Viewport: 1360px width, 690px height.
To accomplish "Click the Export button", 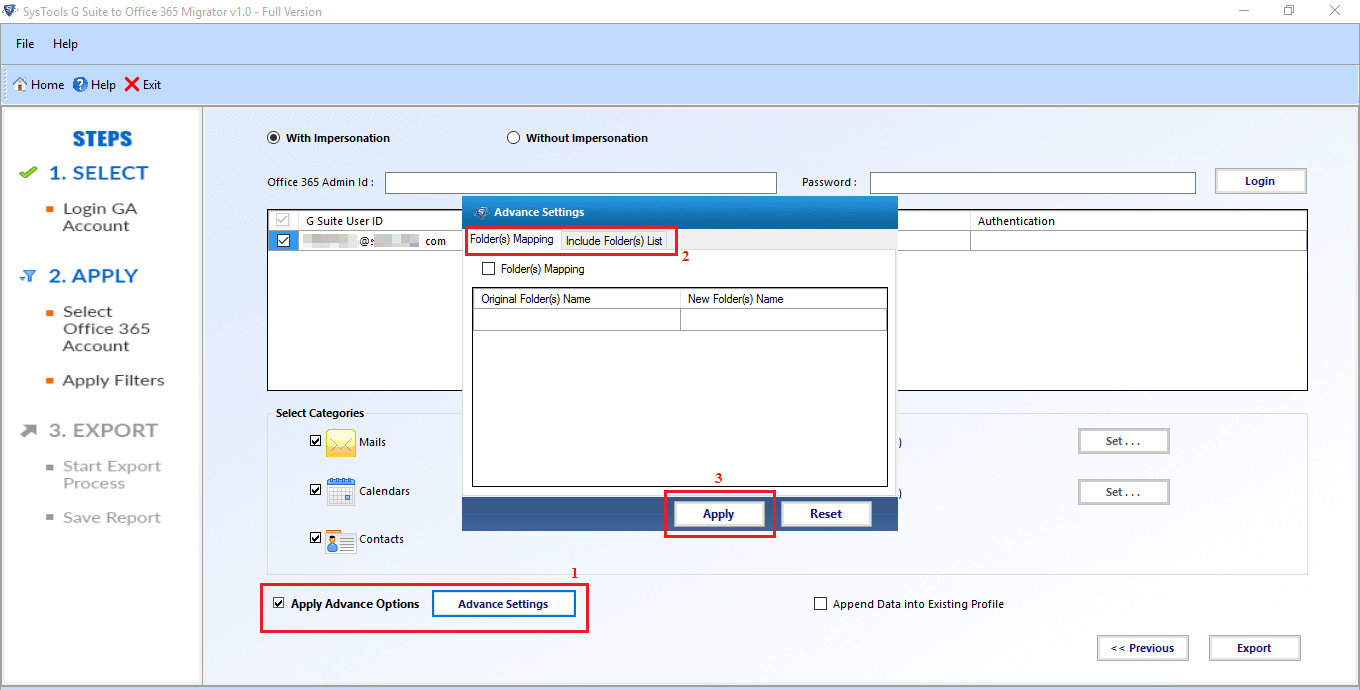I will click(1254, 648).
